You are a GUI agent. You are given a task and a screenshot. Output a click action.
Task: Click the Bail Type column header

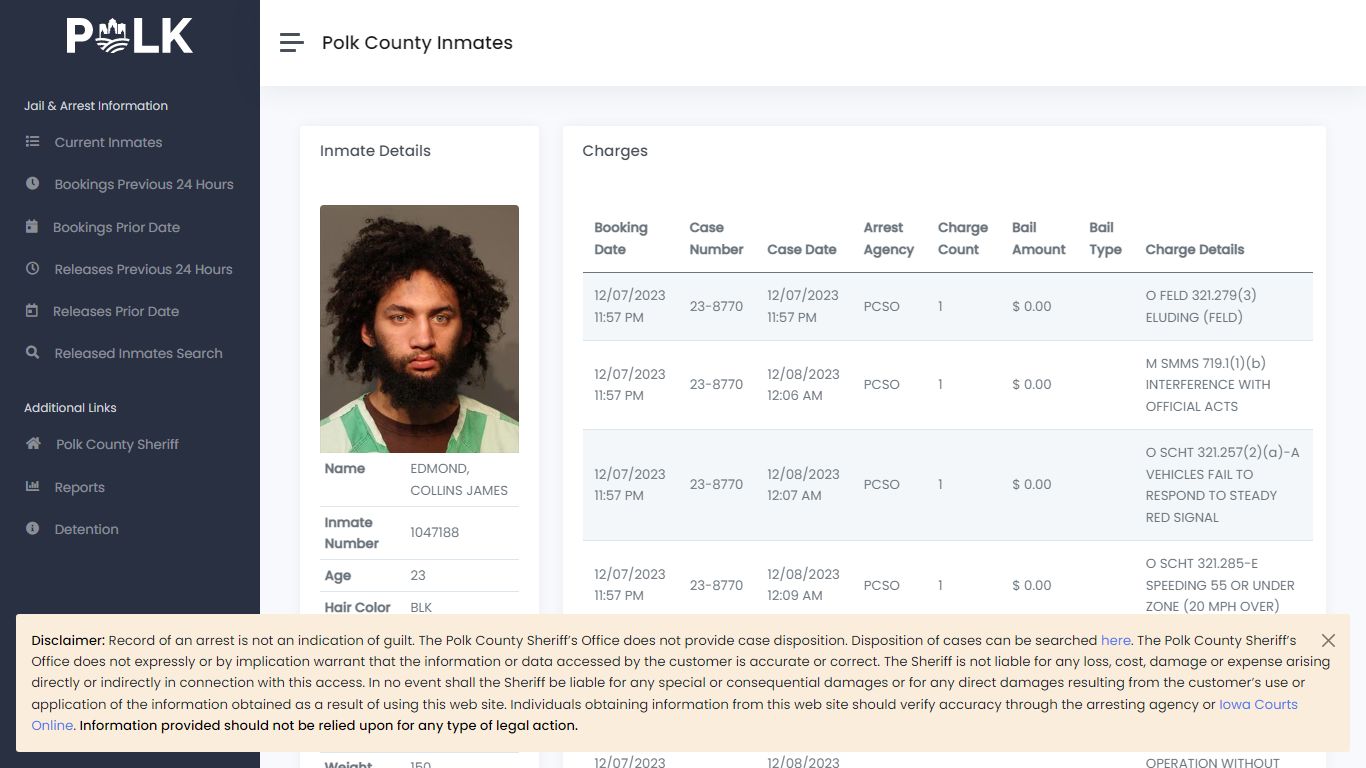(1105, 238)
